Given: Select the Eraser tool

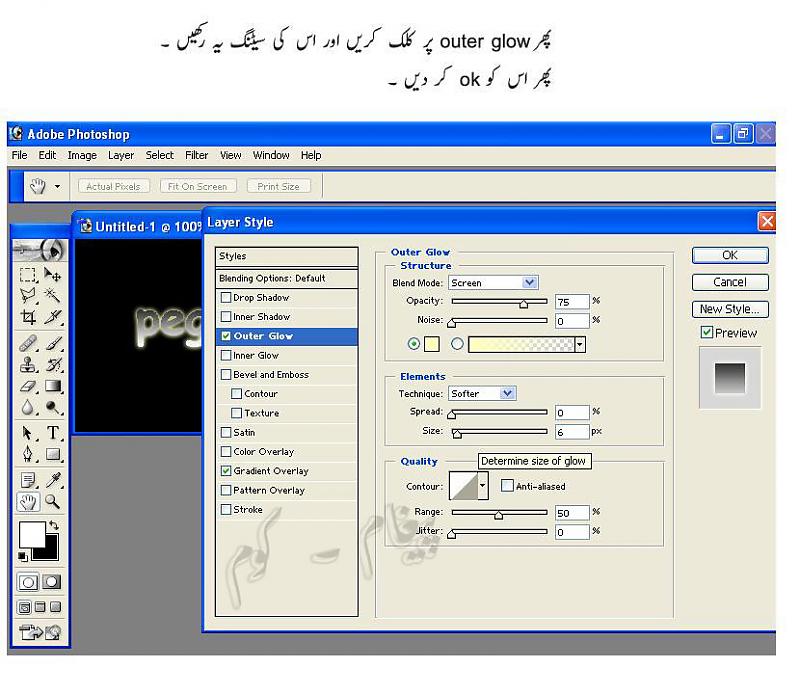Looking at the screenshot, I should [x=29, y=386].
